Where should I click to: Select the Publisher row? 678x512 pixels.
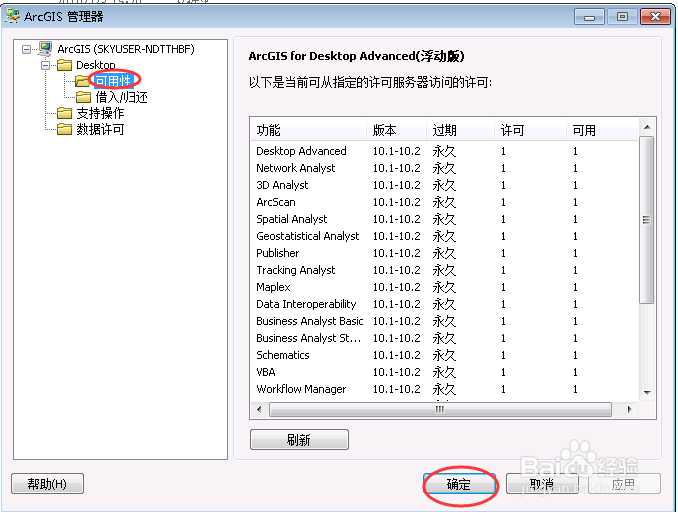click(445, 253)
